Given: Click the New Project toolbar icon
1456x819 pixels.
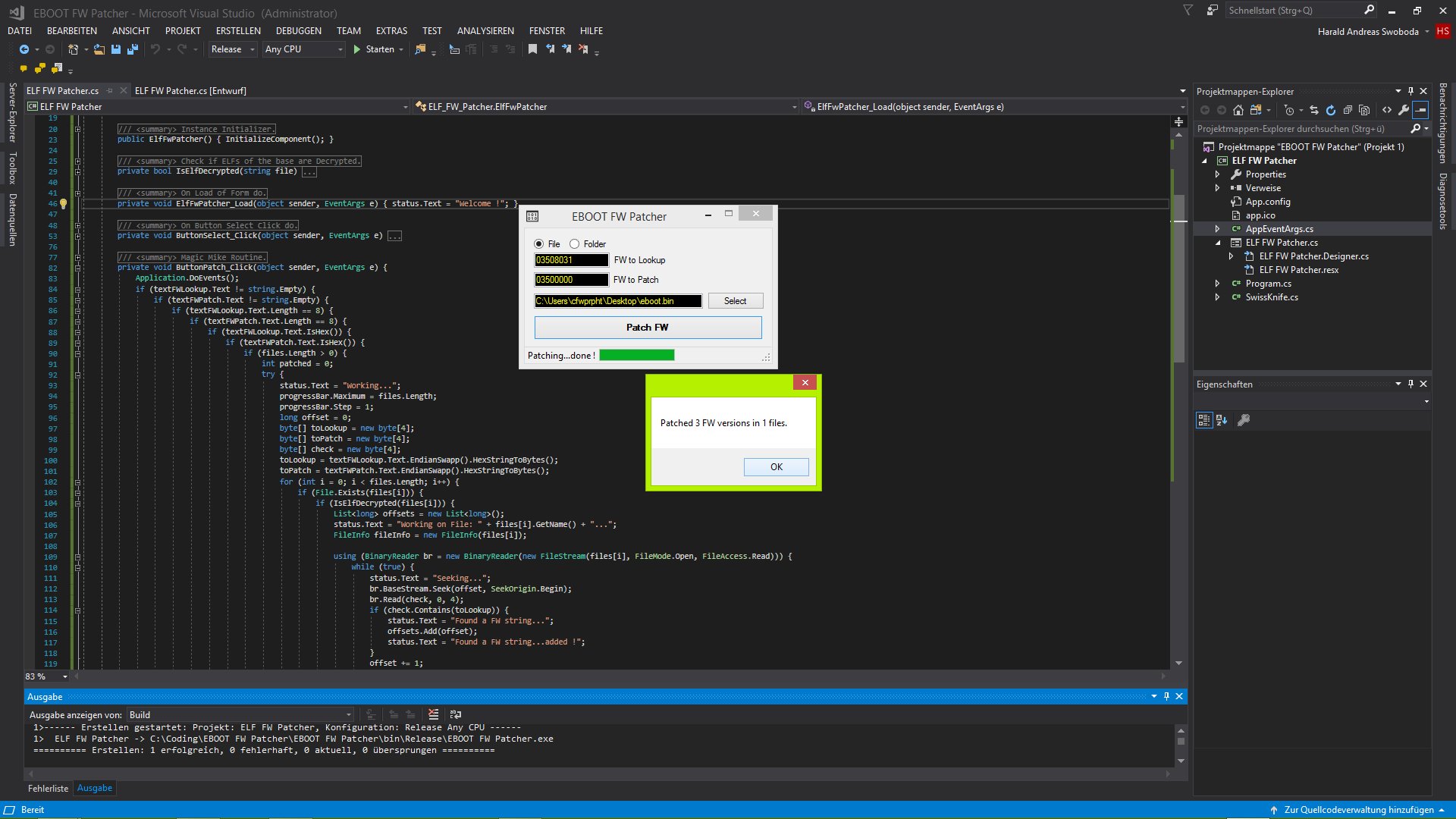Looking at the screenshot, I should [x=74, y=49].
